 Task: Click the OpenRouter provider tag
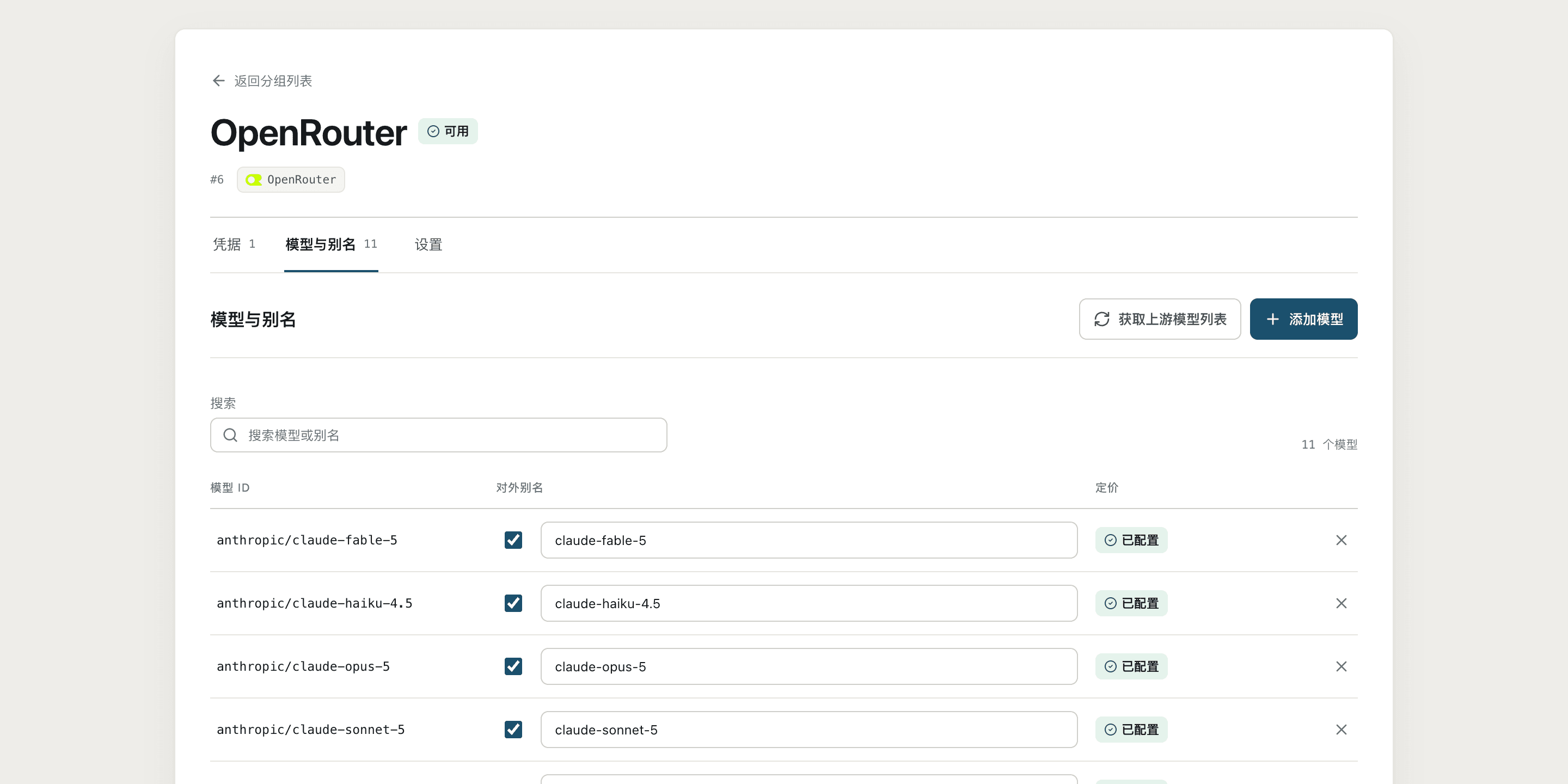[x=291, y=180]
